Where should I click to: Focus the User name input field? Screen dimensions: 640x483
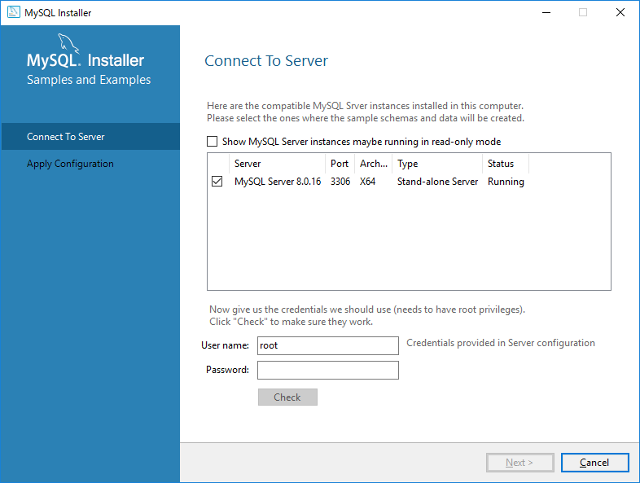[x=327, y=345]
